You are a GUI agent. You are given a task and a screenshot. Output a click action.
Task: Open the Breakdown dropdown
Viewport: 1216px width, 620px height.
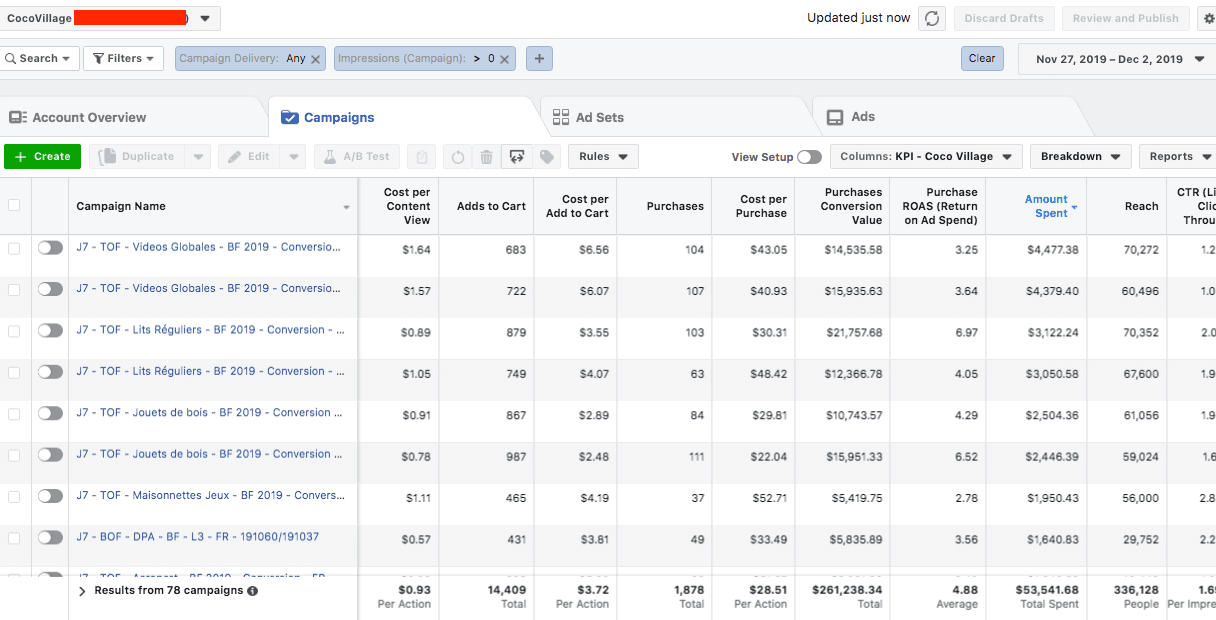[1080, 157]
